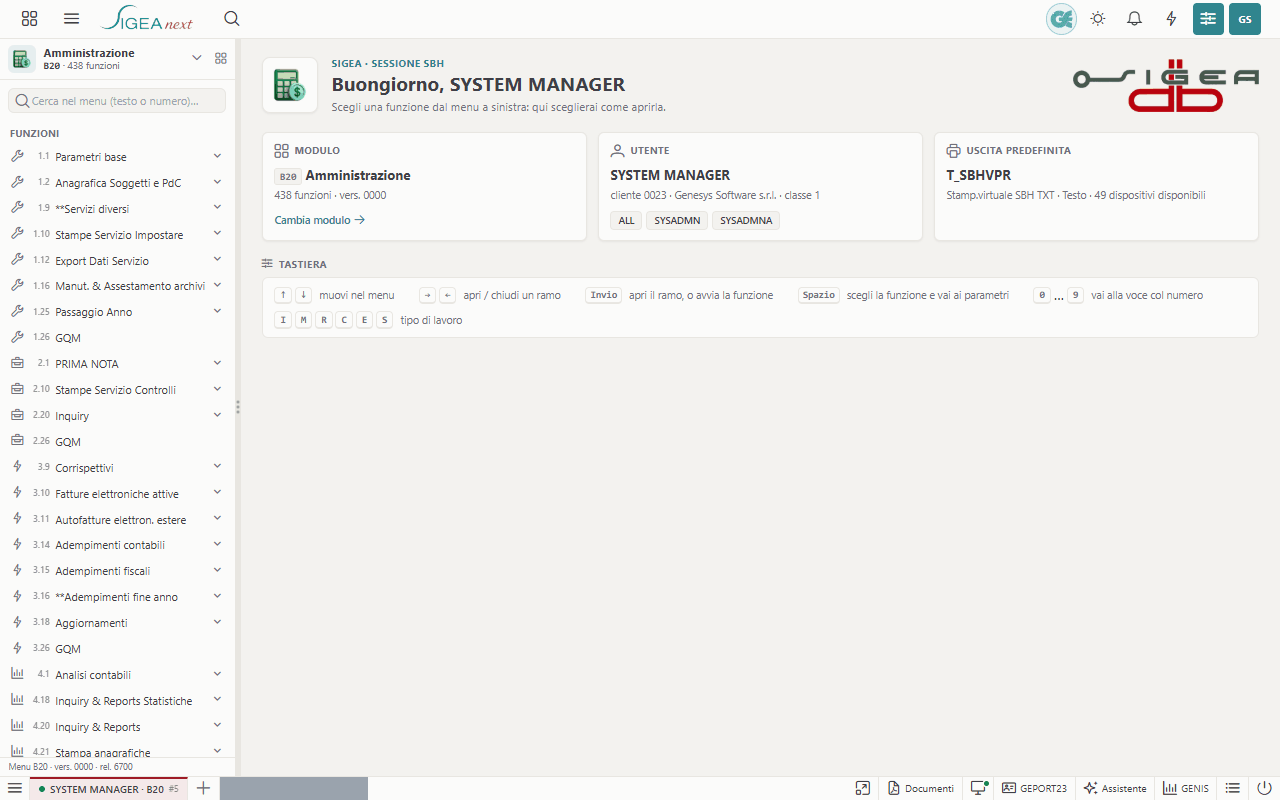
Task: Add a new session tab with the plus
Action: click(x=203, y=789)
